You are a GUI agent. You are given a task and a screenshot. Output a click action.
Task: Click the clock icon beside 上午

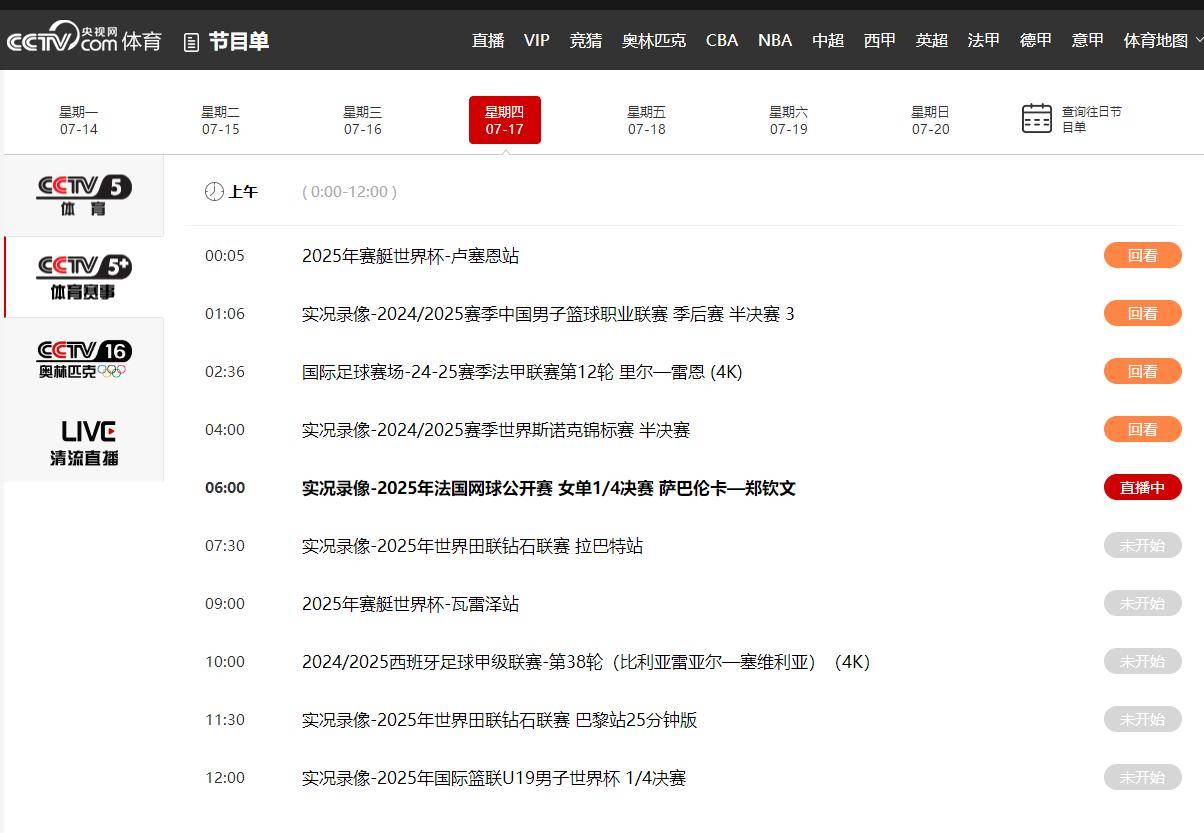[x=214, y=192]
